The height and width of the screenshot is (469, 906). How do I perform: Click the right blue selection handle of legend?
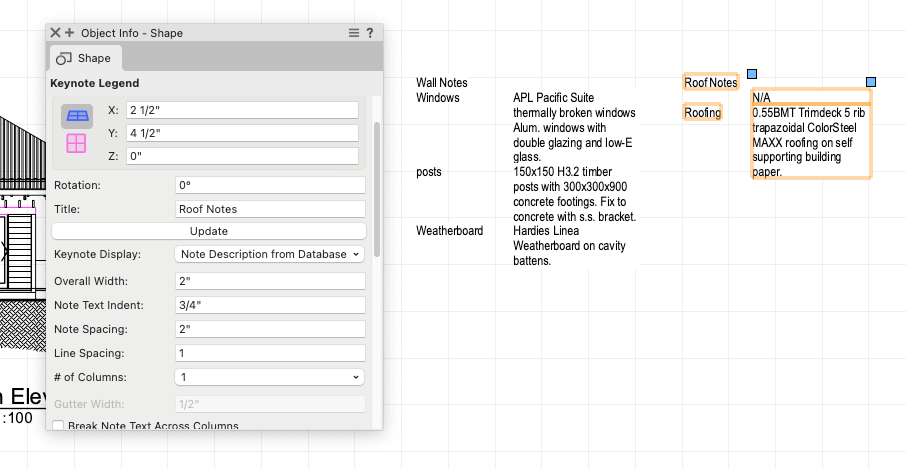click(x=871, y=81)
